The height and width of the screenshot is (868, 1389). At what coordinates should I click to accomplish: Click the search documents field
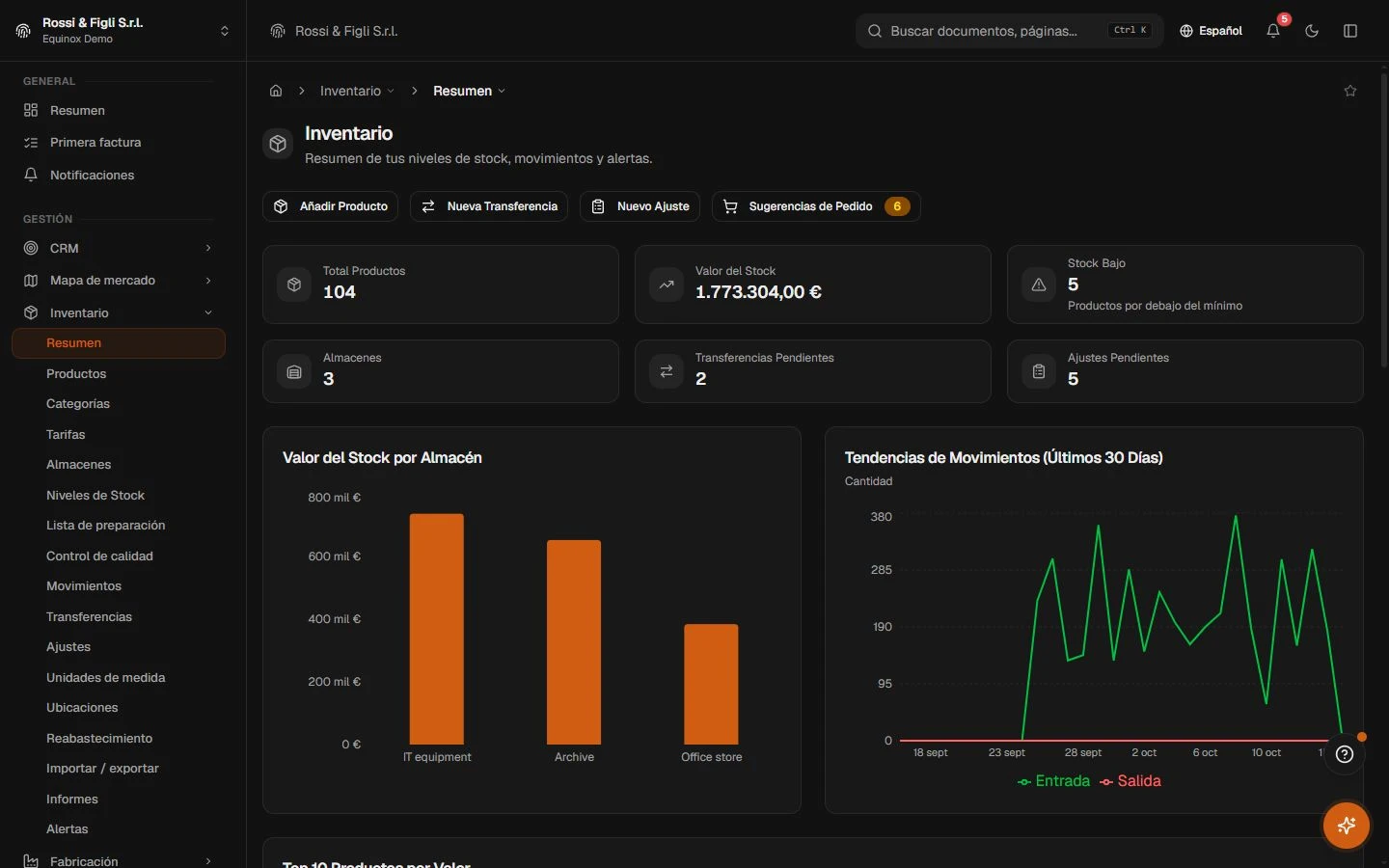point(1010,31)
